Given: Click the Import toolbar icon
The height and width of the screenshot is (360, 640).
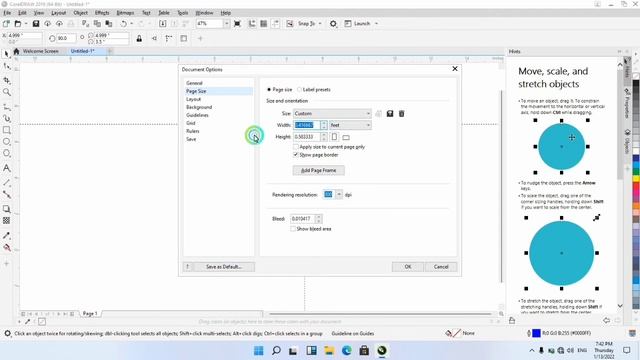Looking at the screenshot, I should [x=162, y=24].
